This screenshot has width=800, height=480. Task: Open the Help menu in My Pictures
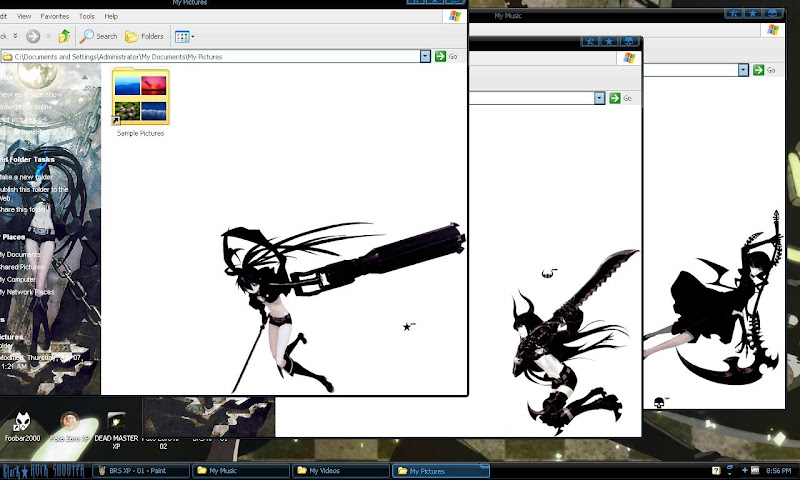111,16
